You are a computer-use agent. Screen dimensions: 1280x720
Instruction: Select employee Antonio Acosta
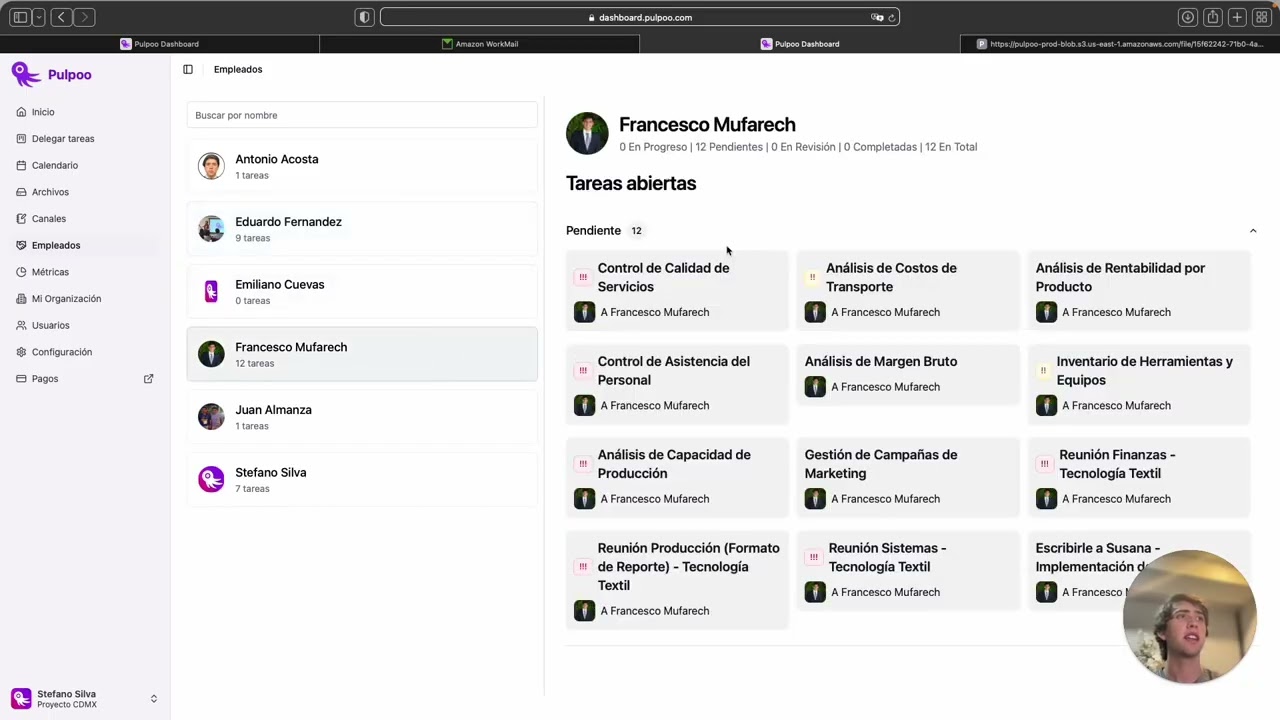(362, 166)
